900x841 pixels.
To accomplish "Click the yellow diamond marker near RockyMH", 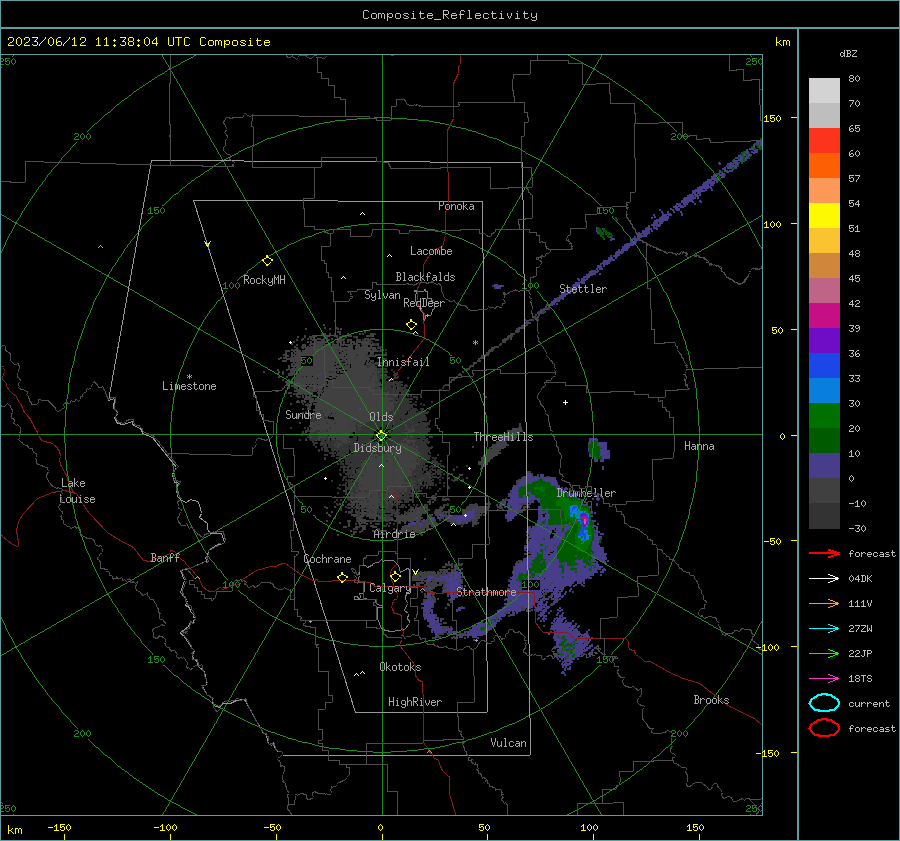I will pyautogui.click(x=267, y=261).
